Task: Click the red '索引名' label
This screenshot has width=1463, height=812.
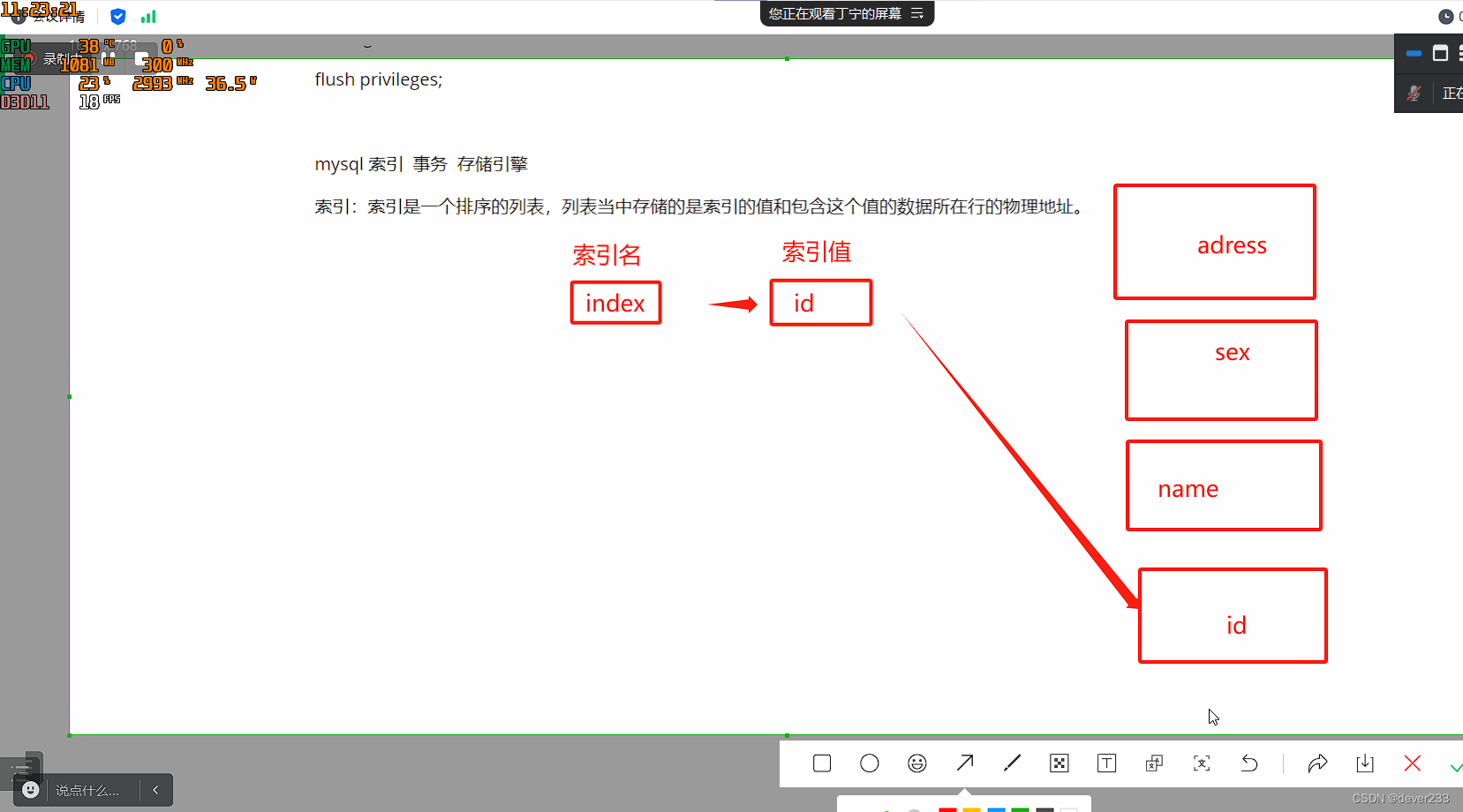Action: click(607, 255)
